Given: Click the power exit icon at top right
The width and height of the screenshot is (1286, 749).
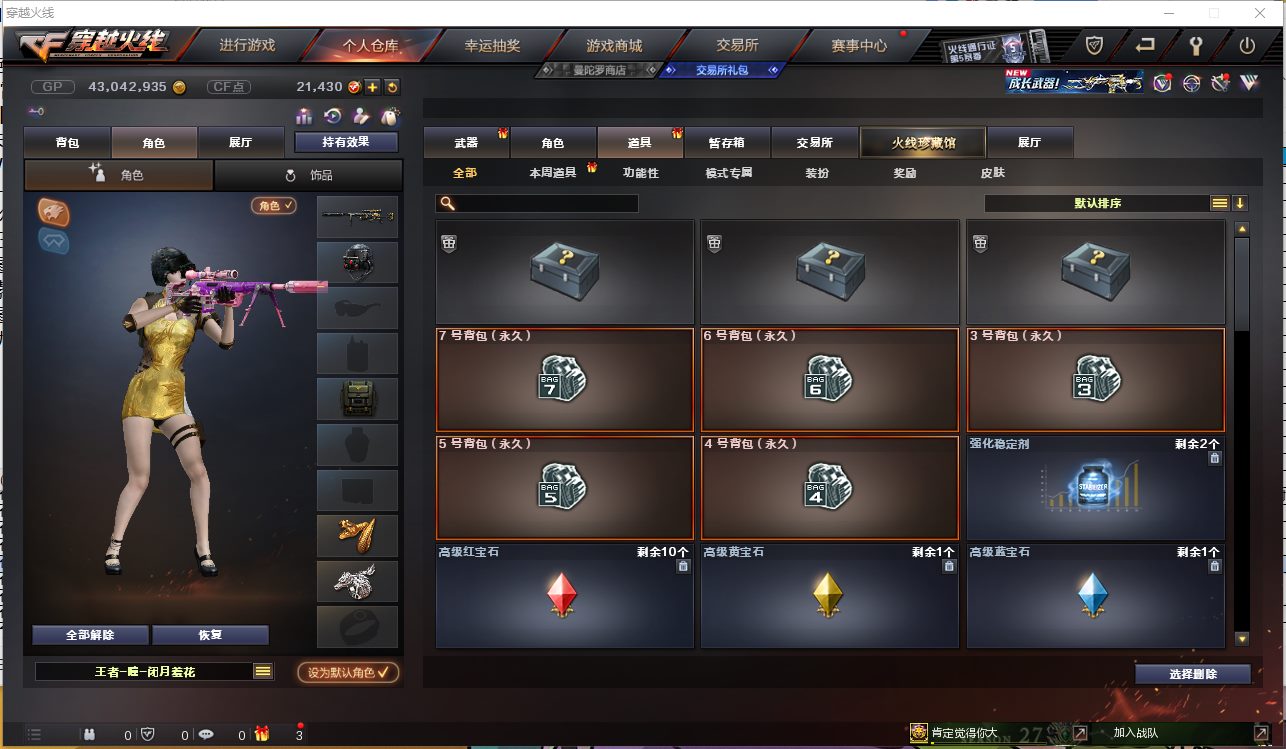Looking at the screenshot, I should pyautogui.click(x=1247, y=45).
